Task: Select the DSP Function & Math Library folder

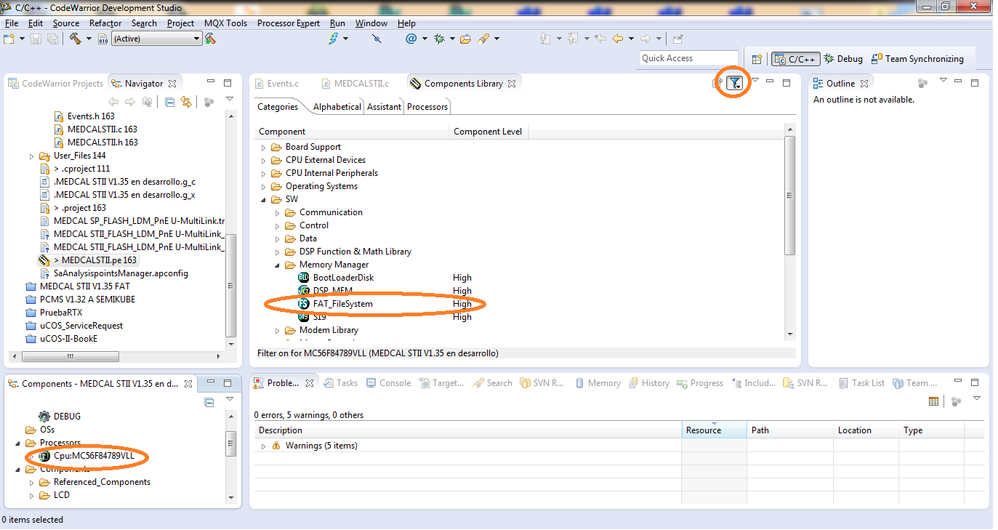Action: tap(355, 252)
